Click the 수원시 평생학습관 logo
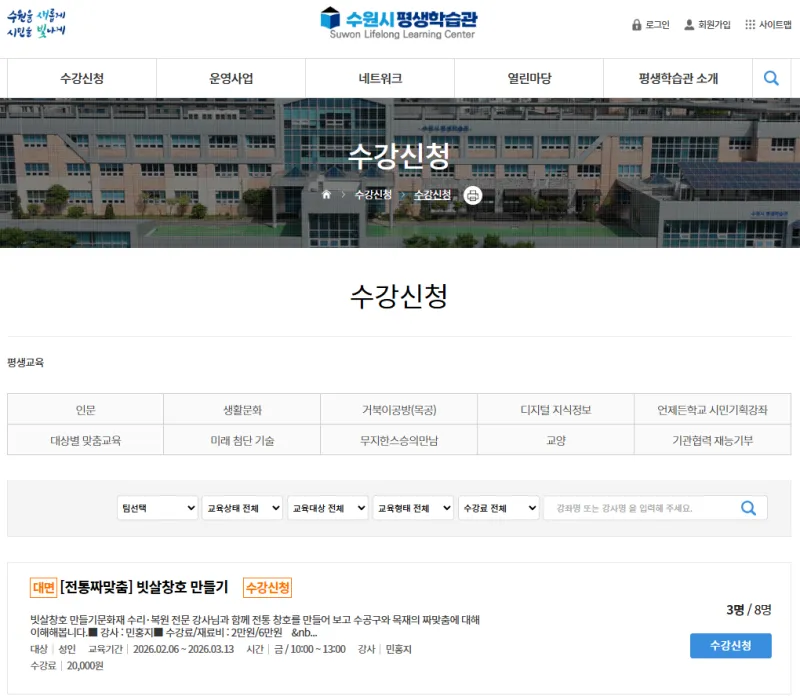 tap(399, 22)
